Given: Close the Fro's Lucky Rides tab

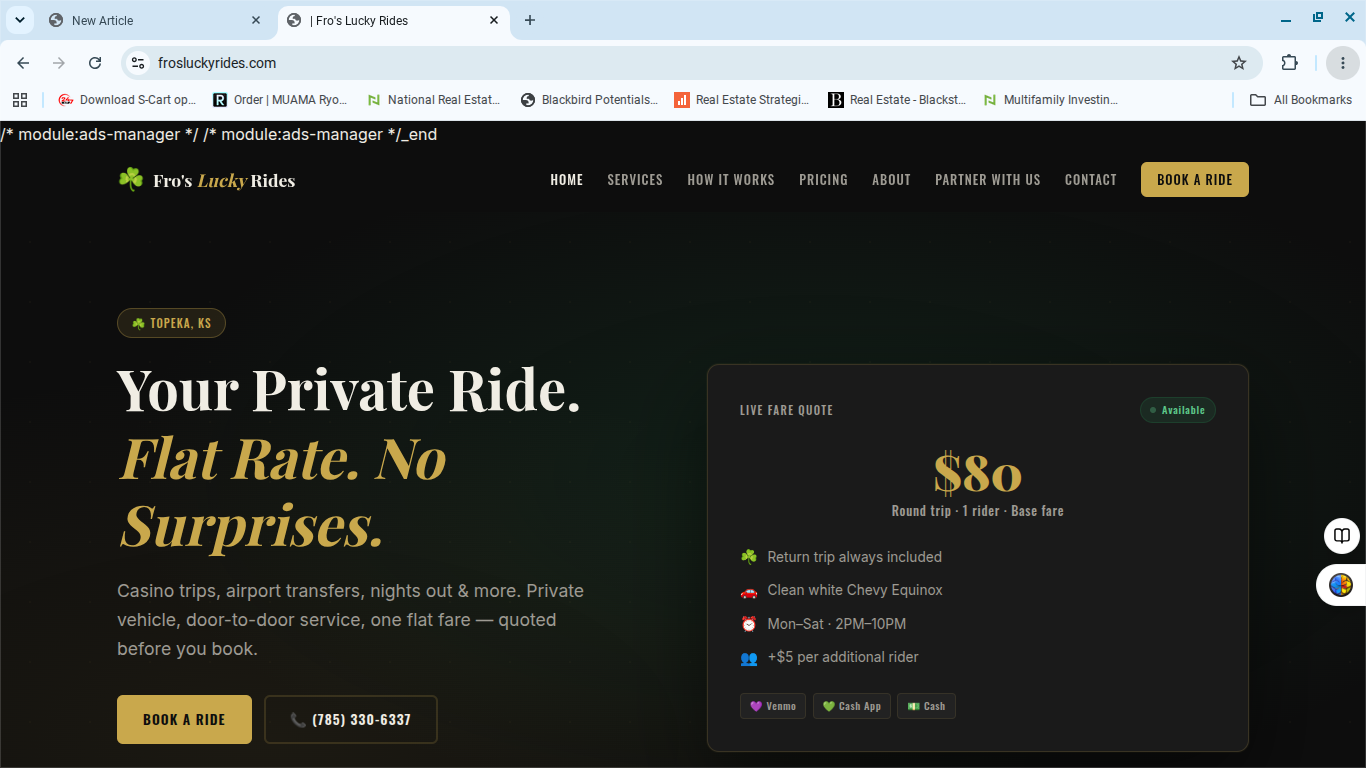Looking at the screenshot, I should click(x=494, y=20).
